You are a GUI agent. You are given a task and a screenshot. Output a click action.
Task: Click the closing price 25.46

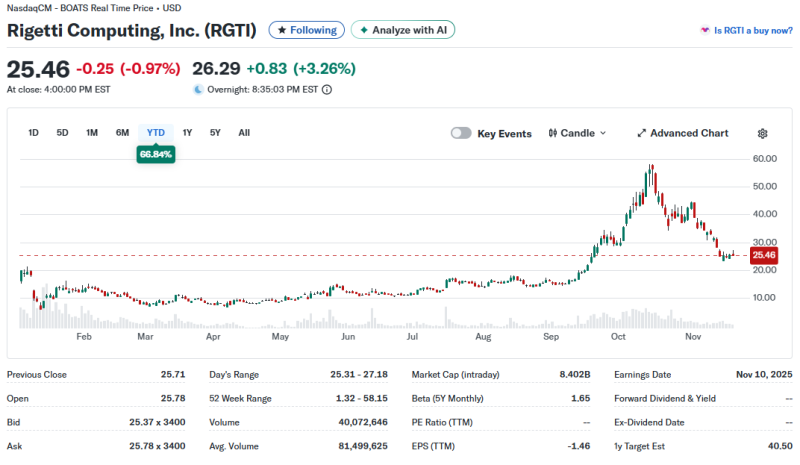[x=38, y=69]
